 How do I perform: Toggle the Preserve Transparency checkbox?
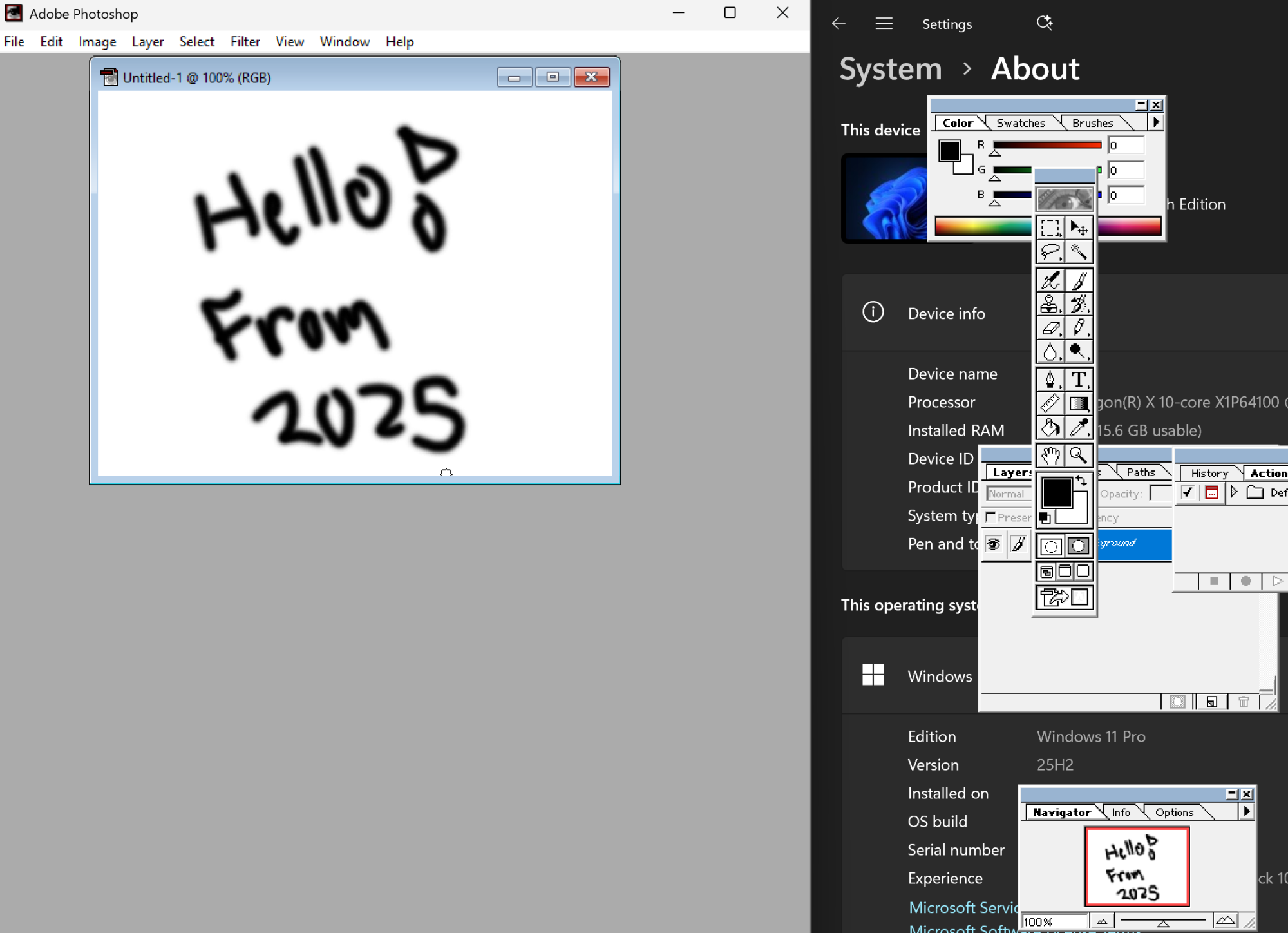click(x=990, y=517)
